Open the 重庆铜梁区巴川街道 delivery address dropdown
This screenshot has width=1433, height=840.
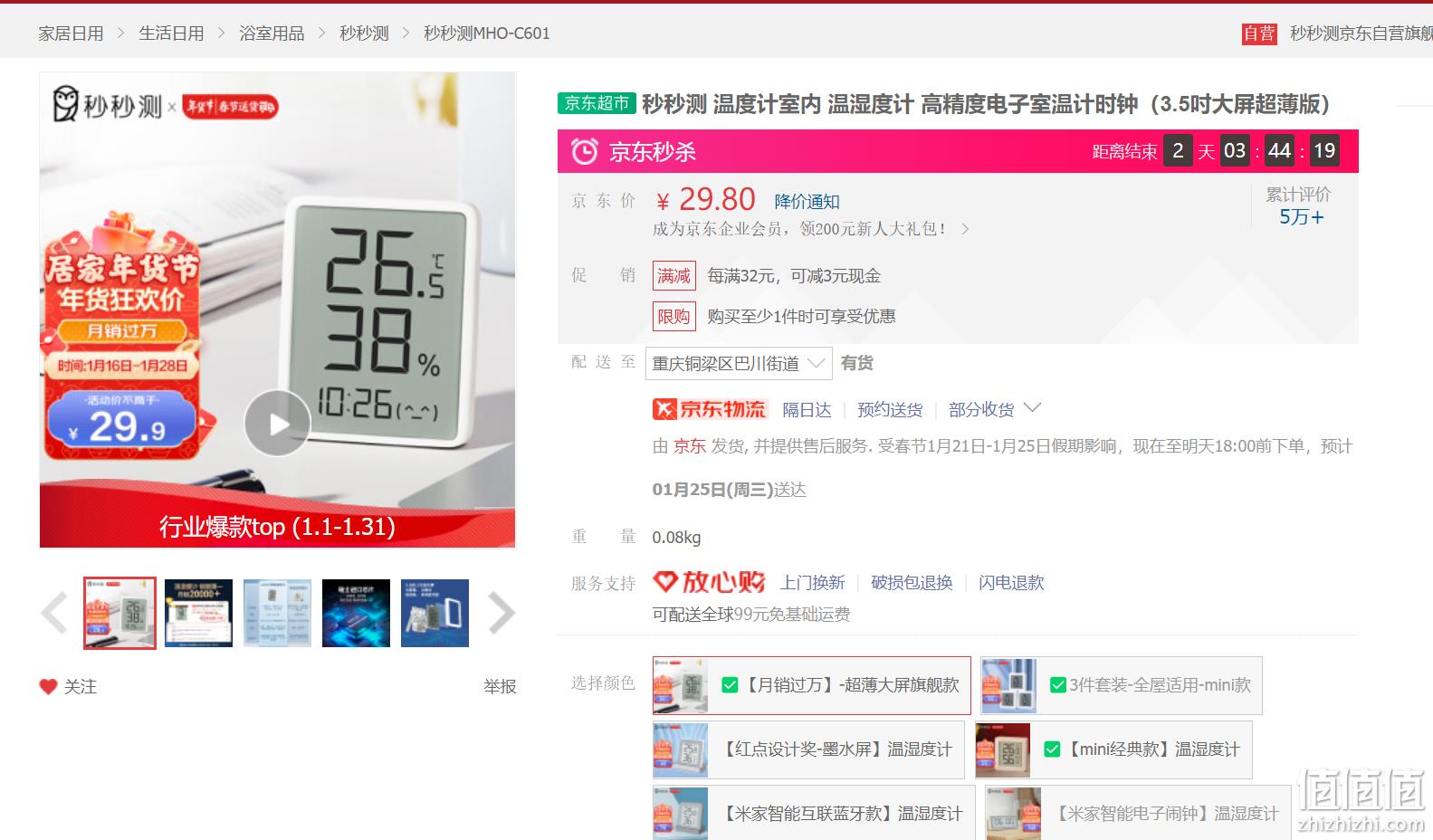click(x=739, y=364)
